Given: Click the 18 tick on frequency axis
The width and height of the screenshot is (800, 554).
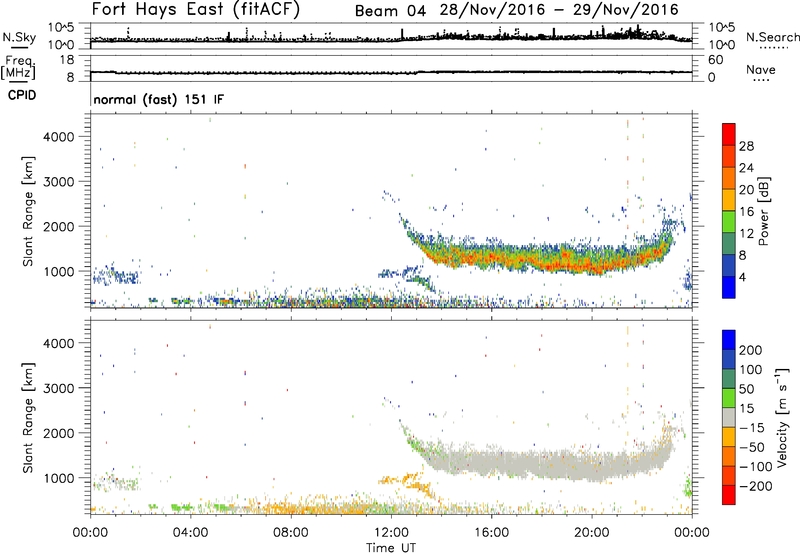Looking at the screenshot, I should [67, 60].
